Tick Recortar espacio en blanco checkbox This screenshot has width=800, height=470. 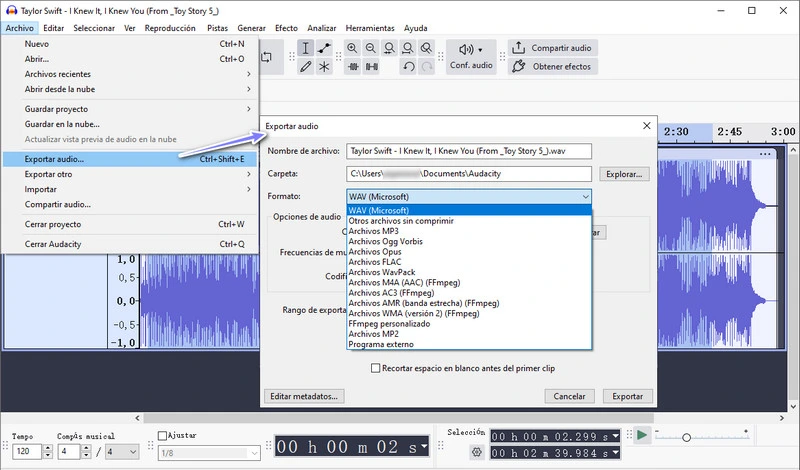tap(376, 368)
